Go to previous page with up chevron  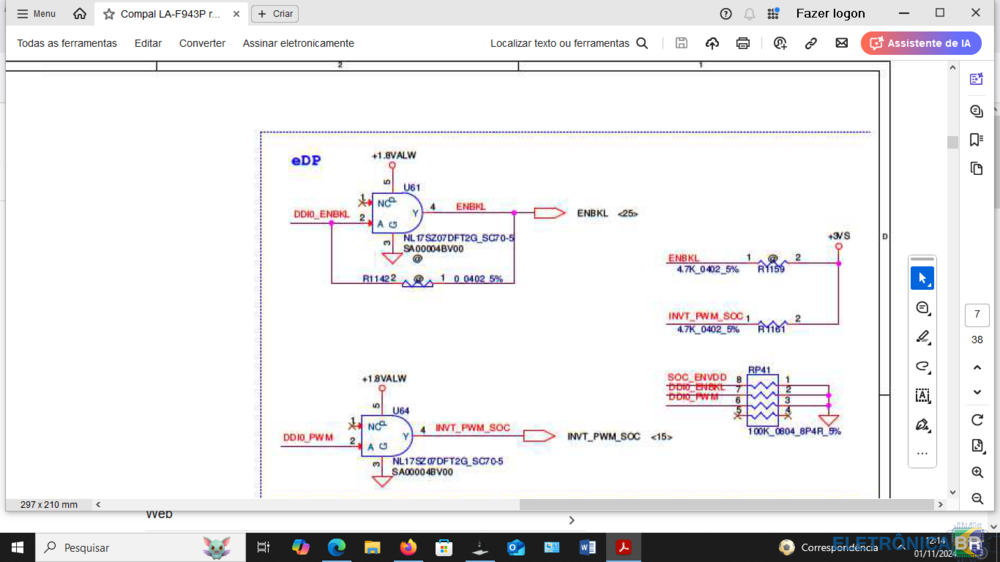click(977, 367)
